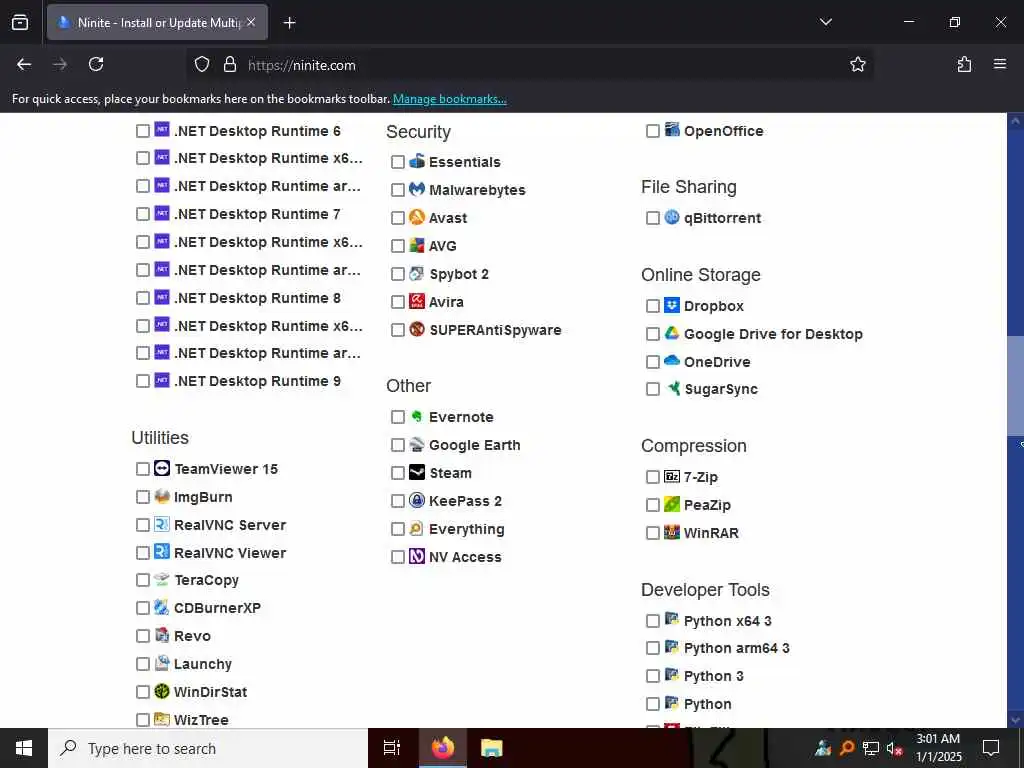Click the site security padlock icon
Viewport: 1024px width, 768px height.
coord(229,64)
